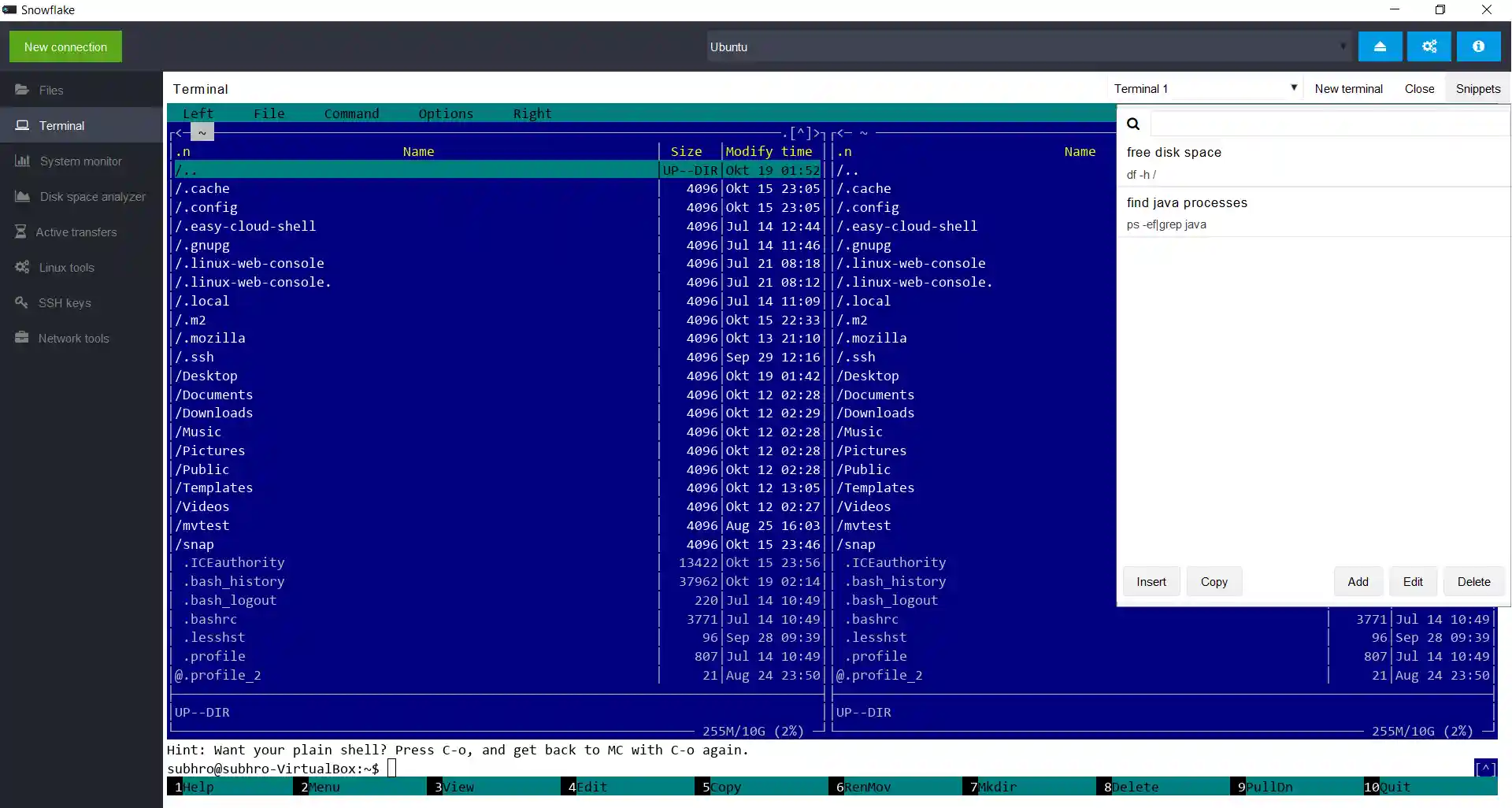Click the snippet search magnifier icon

click(x=1133, y=124)
